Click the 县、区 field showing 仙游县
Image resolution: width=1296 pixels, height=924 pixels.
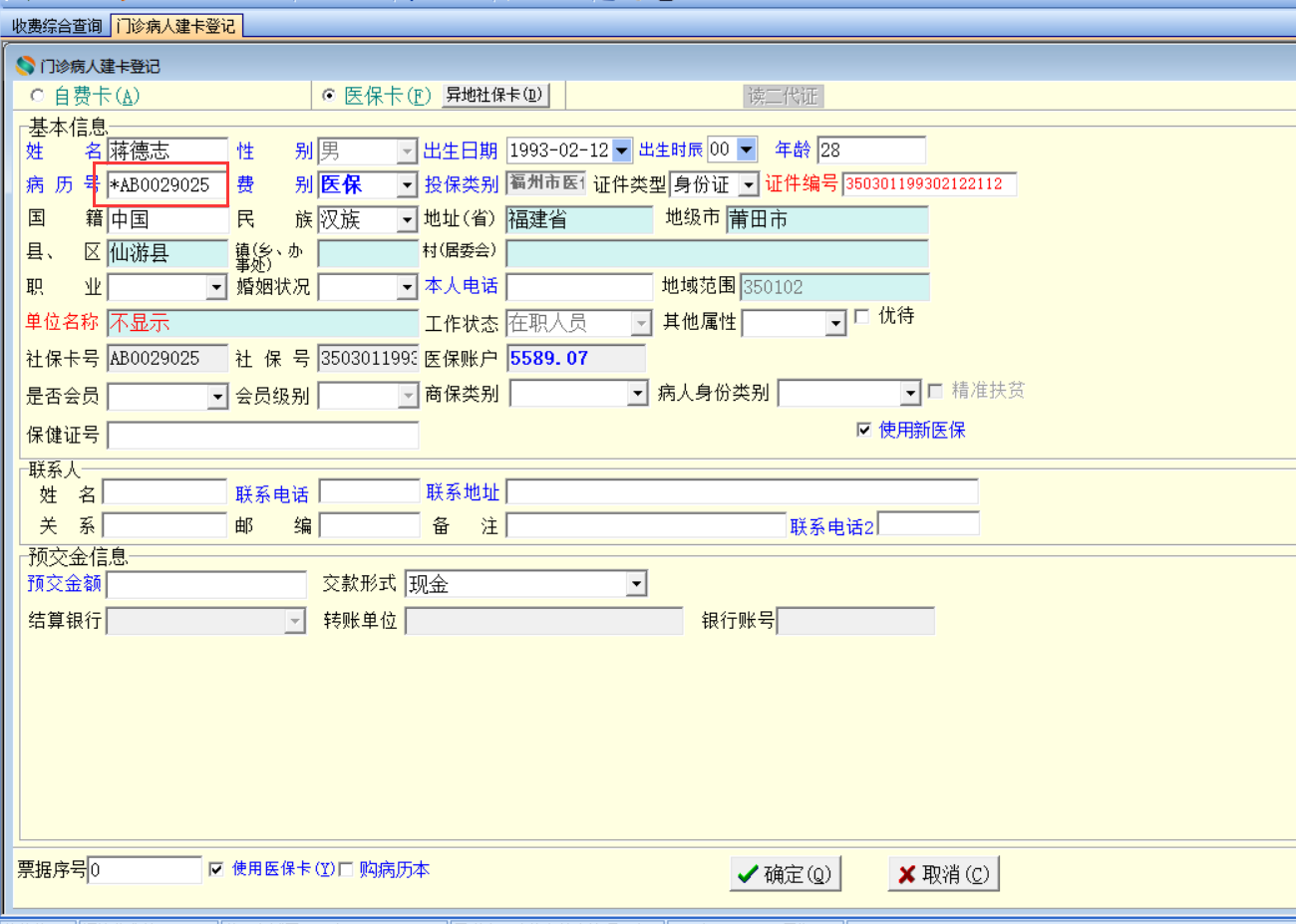tap(167, 253)
